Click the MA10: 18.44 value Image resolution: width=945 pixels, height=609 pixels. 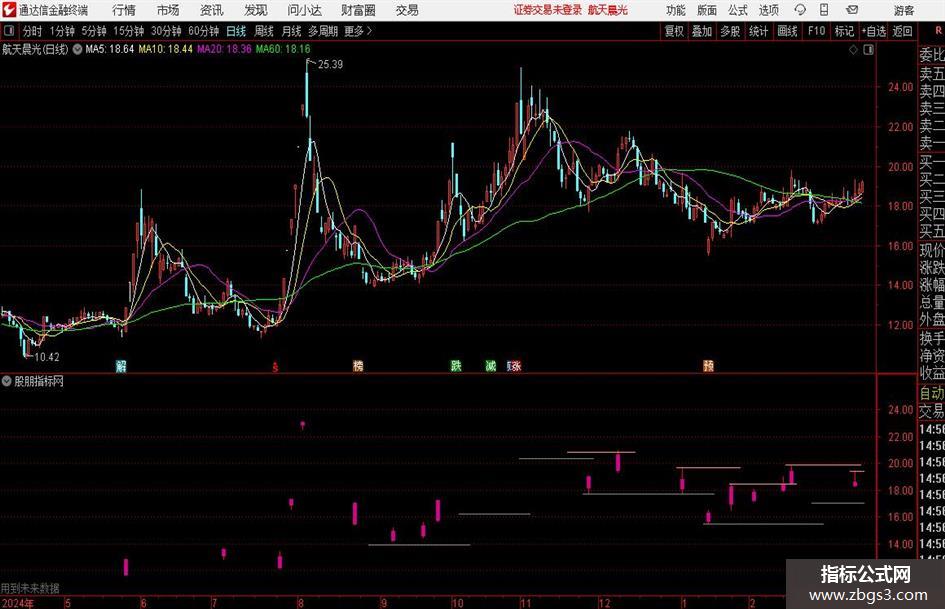point(166,49)
